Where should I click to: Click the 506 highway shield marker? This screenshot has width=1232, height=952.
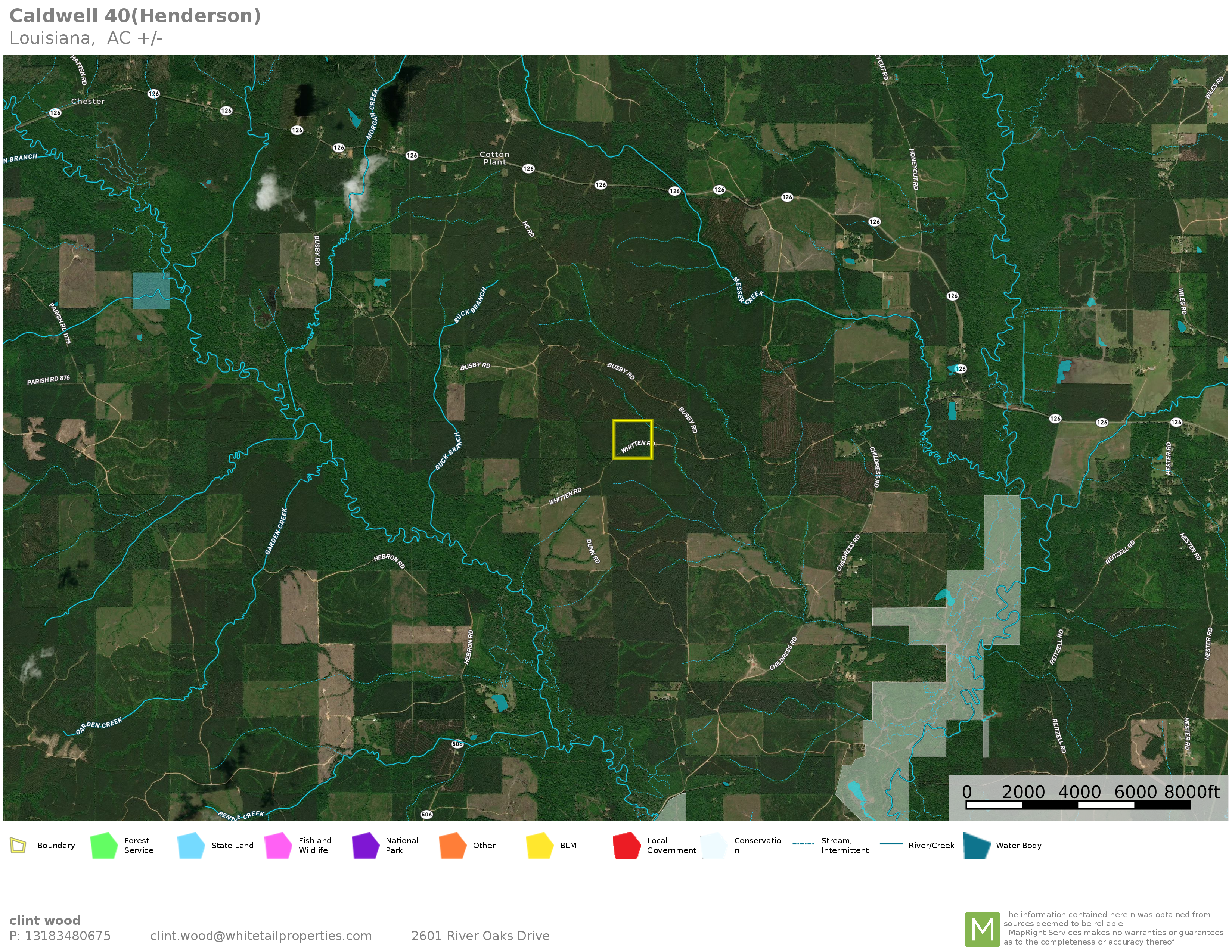pos(457,744)
